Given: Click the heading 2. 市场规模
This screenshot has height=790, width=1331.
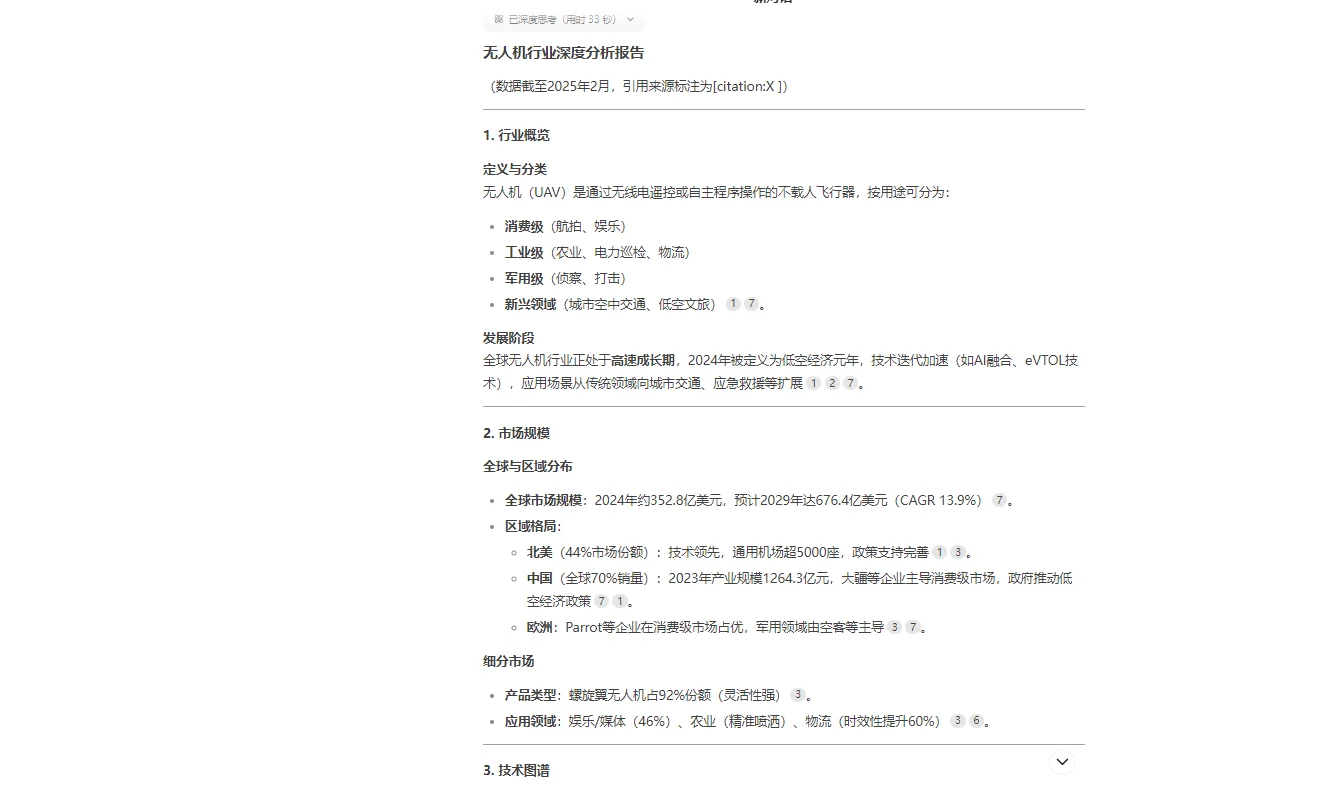Looking at the screenshot, I should point(516,433).
